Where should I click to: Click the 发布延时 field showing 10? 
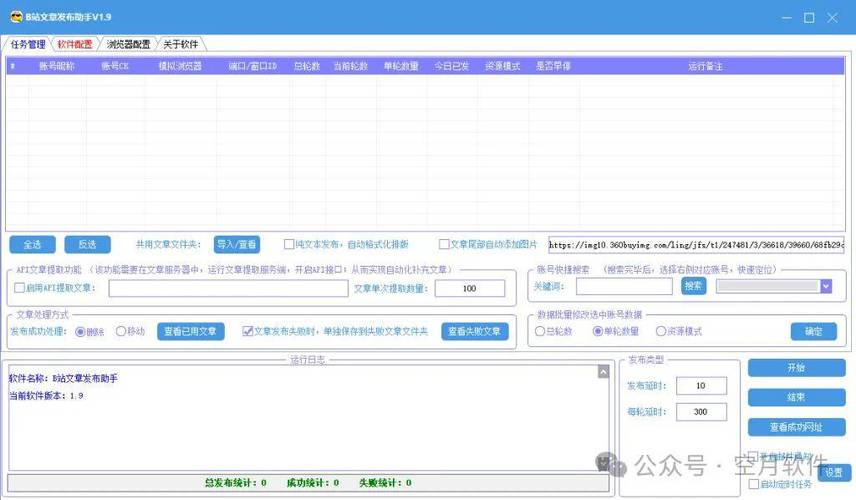coord(701,386)
